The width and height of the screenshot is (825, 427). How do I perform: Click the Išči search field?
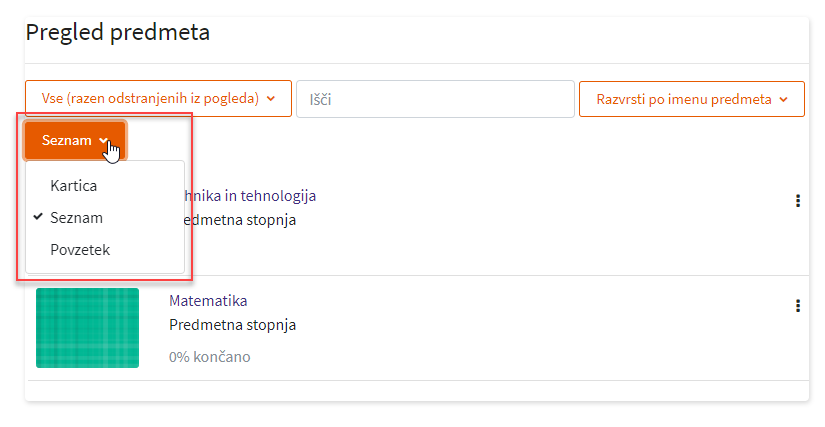(435, 99)
